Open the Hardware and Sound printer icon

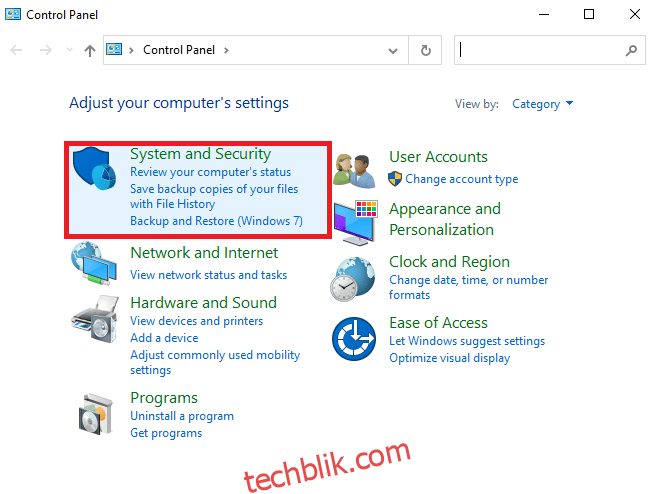tap(95, 319)
